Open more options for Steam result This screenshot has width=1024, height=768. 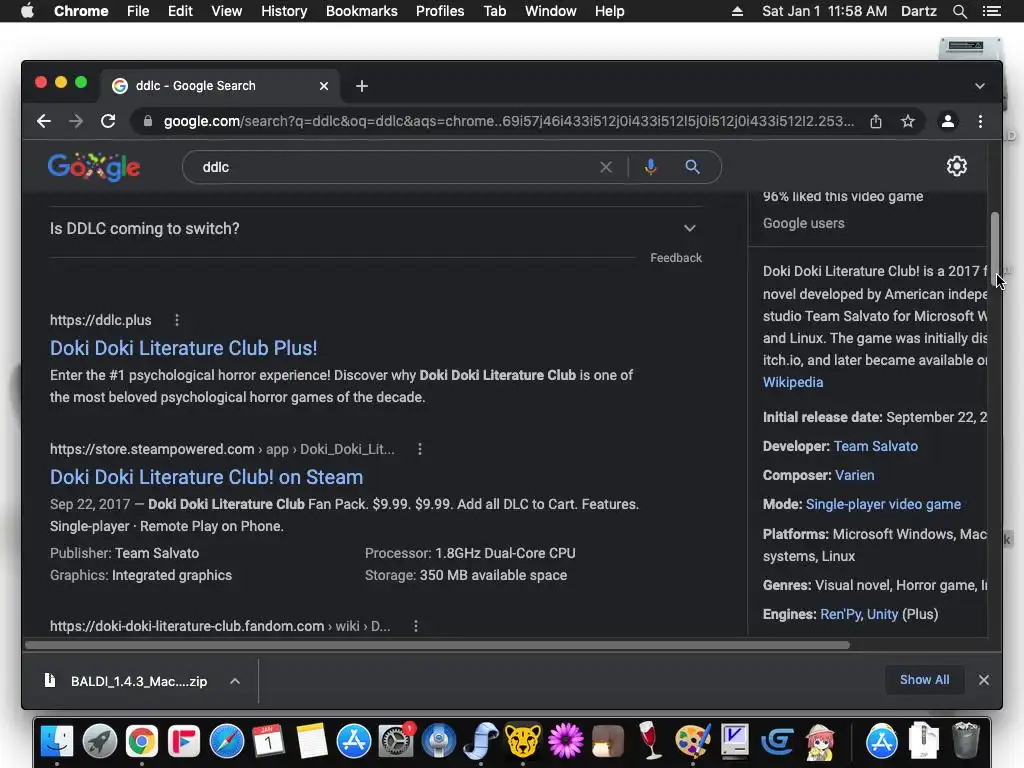point(420,449)
